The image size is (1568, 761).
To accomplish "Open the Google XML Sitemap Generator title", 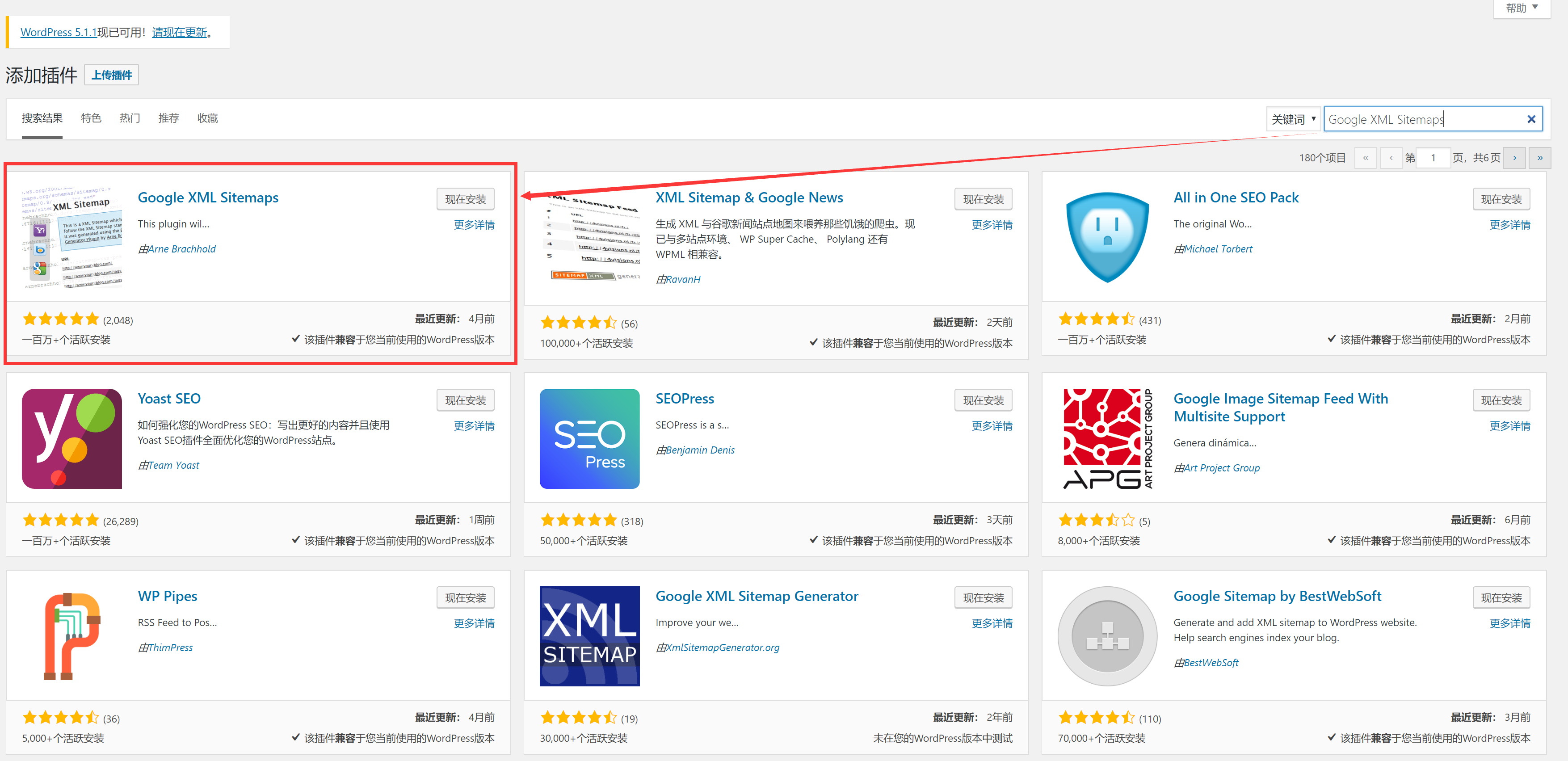I will coord(757,596).
